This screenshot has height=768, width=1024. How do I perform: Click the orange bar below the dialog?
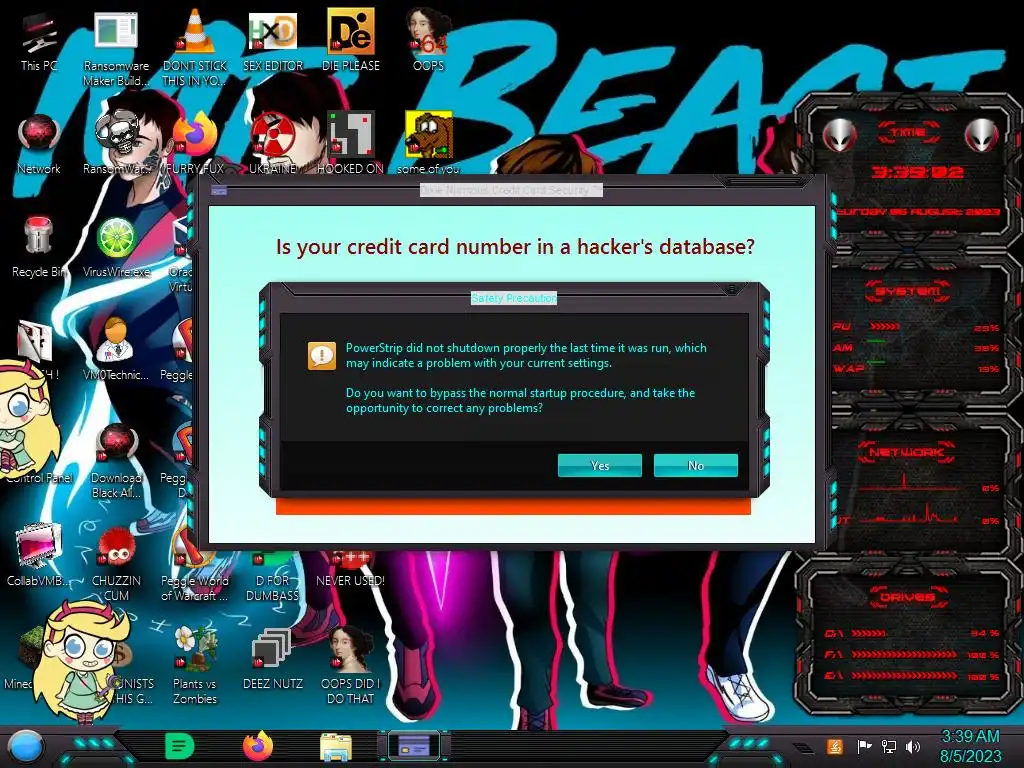click(x=513, y=507)
